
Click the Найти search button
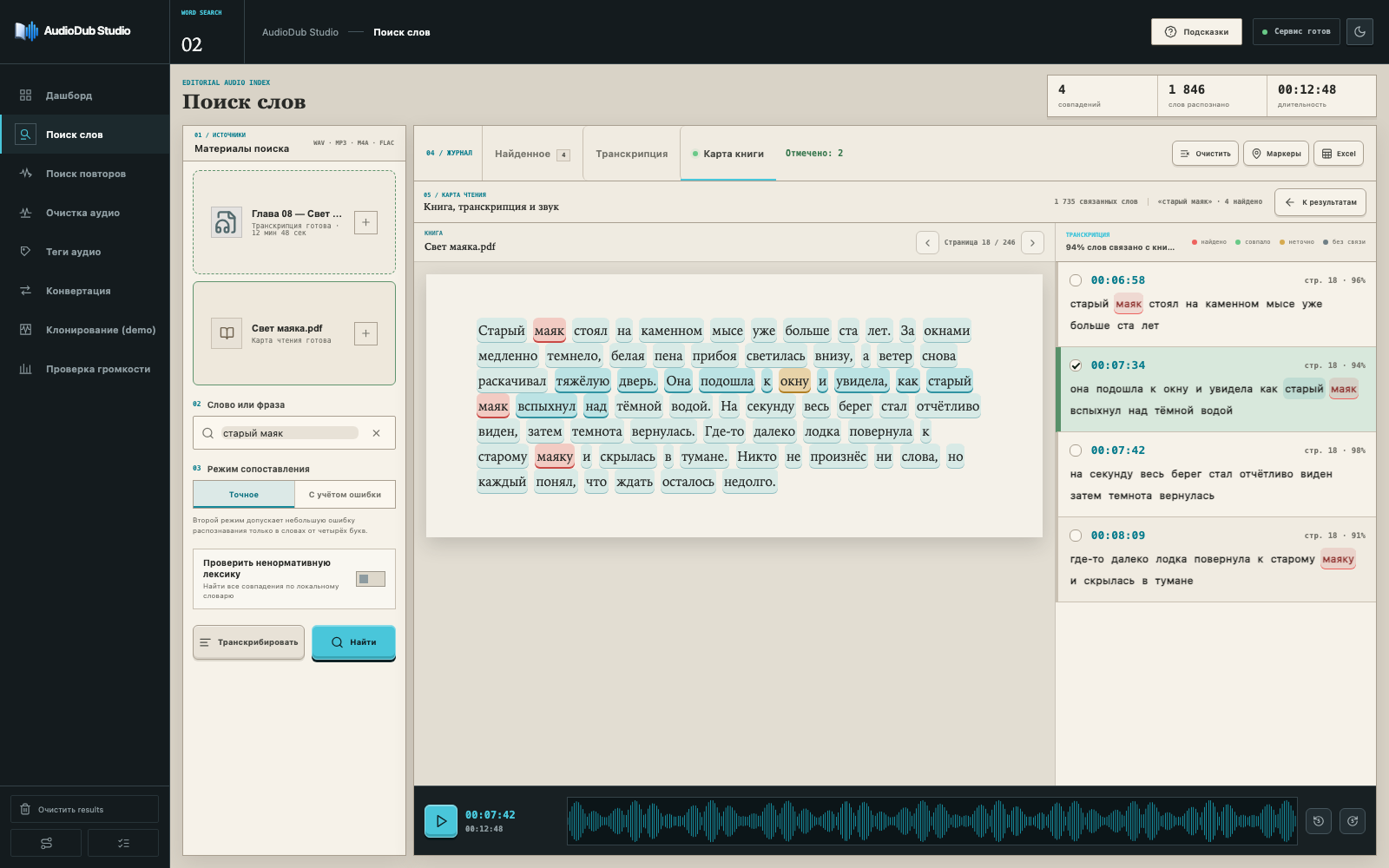coord(353,642)
